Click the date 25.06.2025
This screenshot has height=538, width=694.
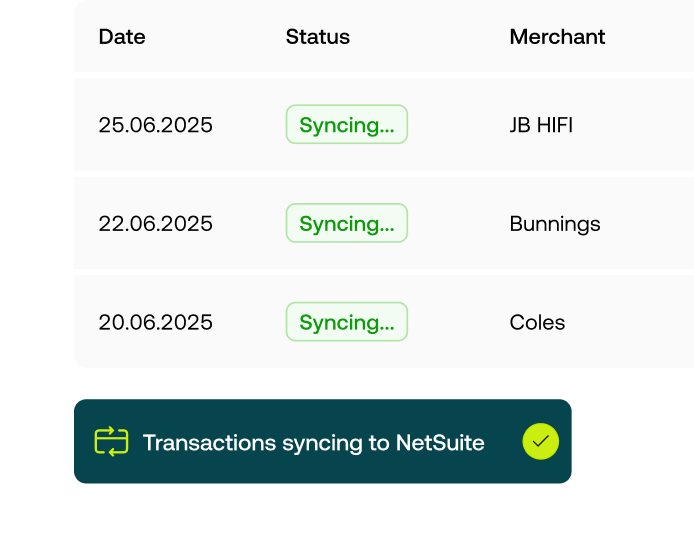[x=155, y=125]
